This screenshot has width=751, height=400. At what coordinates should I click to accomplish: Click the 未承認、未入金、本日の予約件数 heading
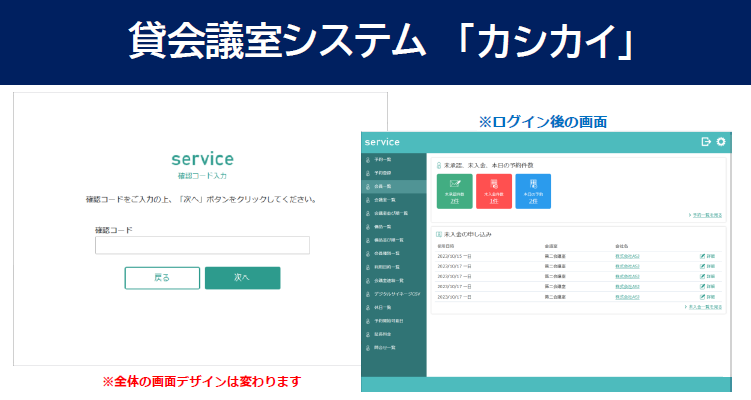[489, 165]
